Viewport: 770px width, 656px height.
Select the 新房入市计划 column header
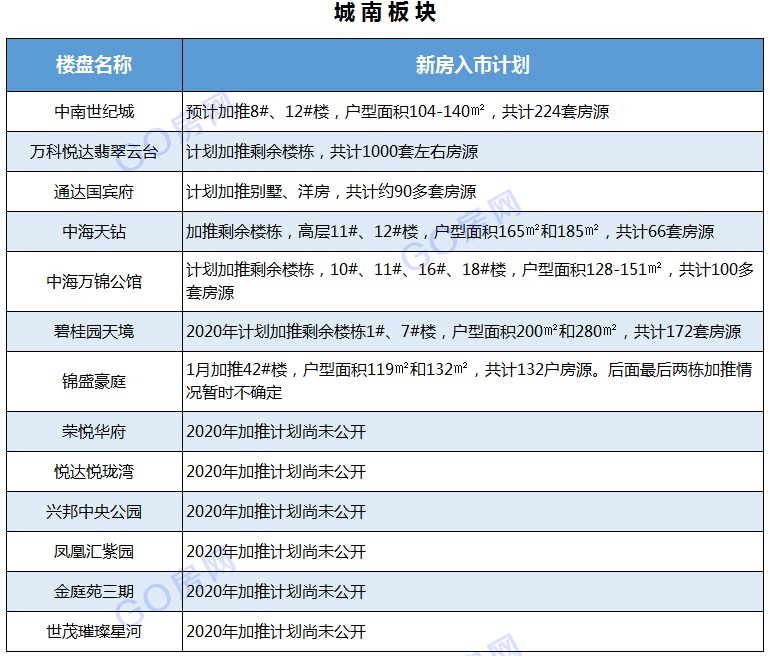472,66
